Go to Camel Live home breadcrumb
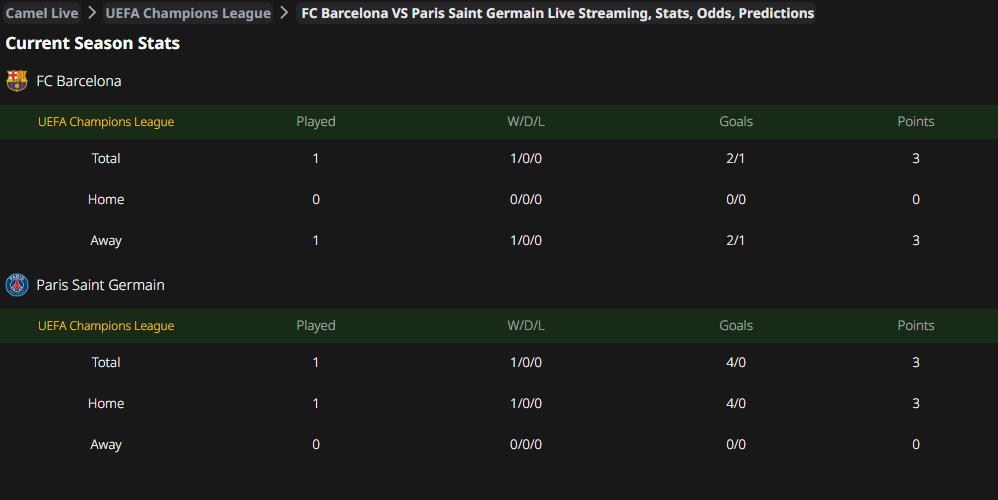The width and height of the screenshot is (998, 500). [x=42, y=13]
